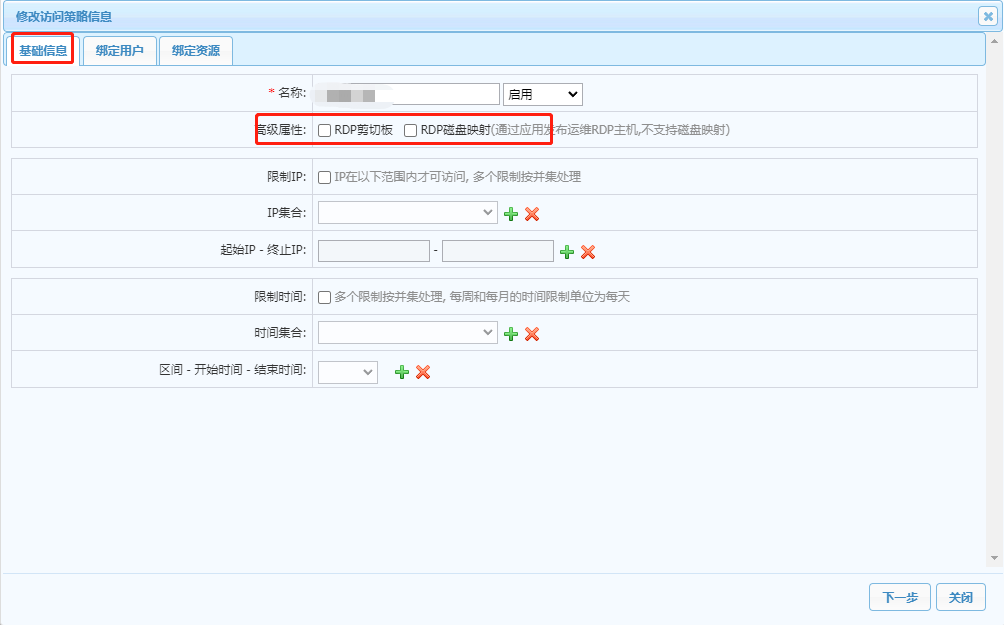Viewport: 1004px width, 625px height.
Task: Open the 区间 interval type dropdown
Action: pyautogui.click(x=347, y=372)
